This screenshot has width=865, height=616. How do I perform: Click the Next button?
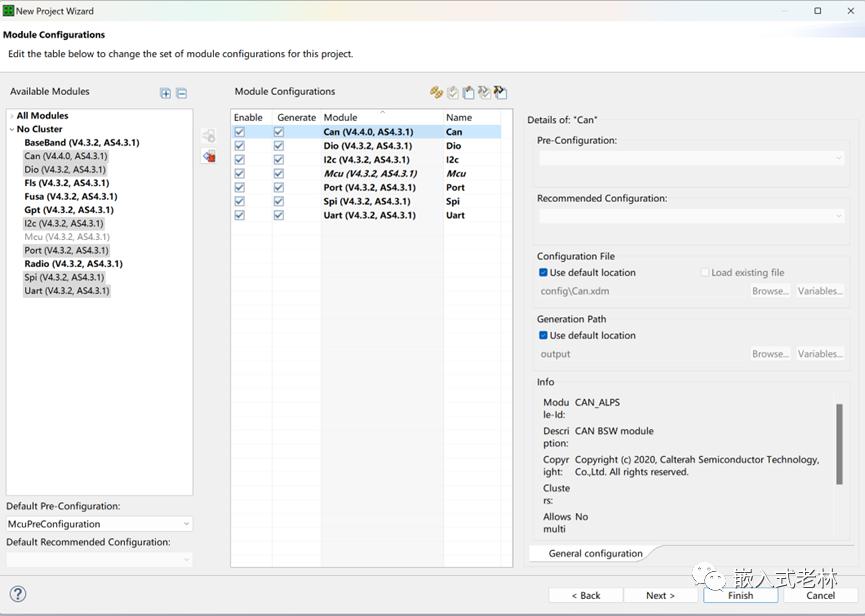tap(660, 596)
